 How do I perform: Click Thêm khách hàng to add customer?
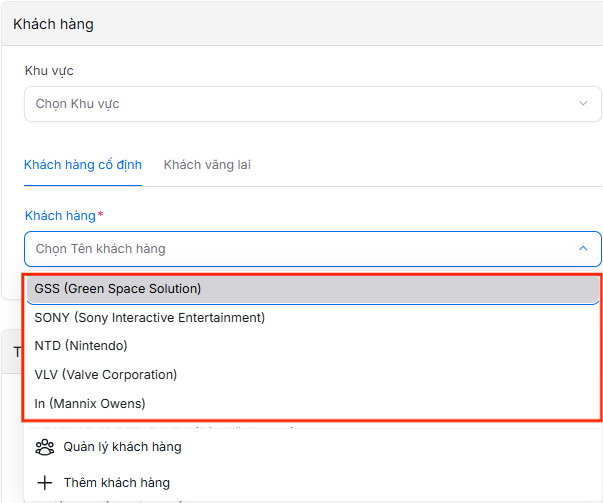(x=116, y=483)
